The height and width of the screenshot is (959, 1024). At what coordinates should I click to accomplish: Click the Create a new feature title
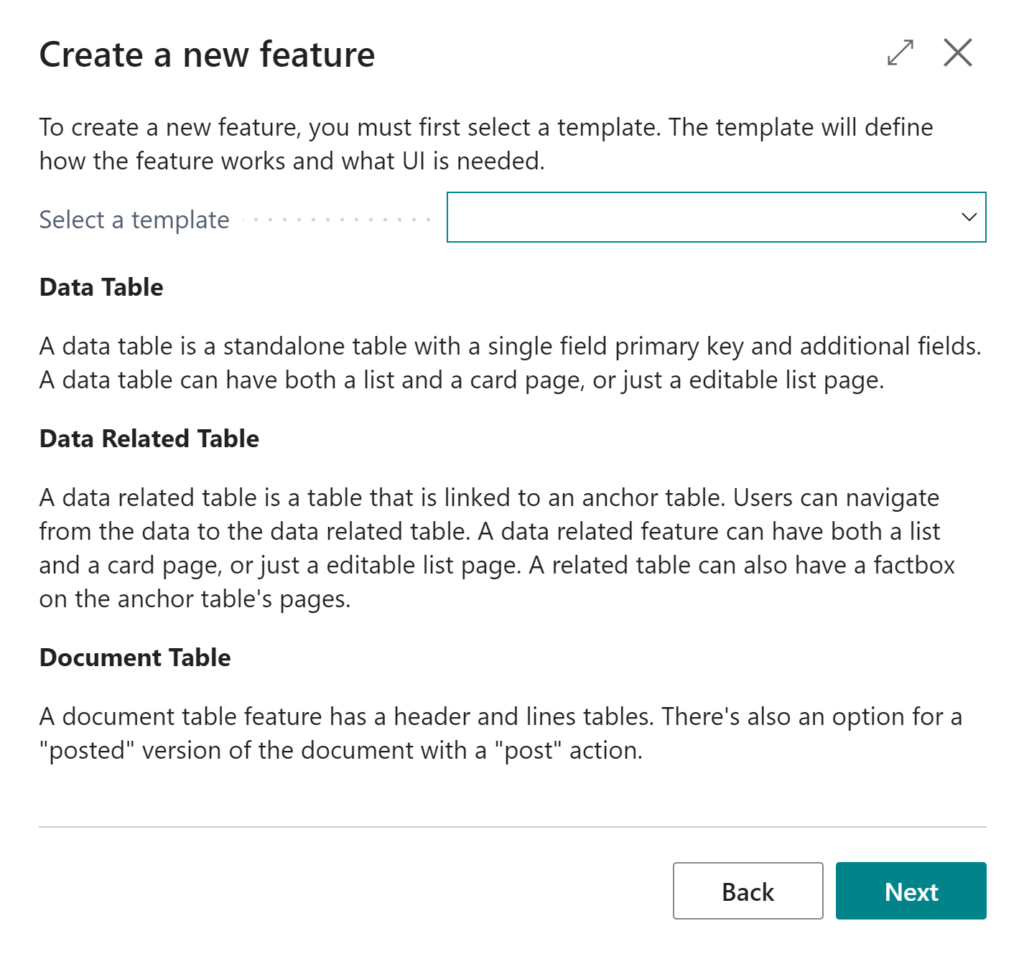207,54
